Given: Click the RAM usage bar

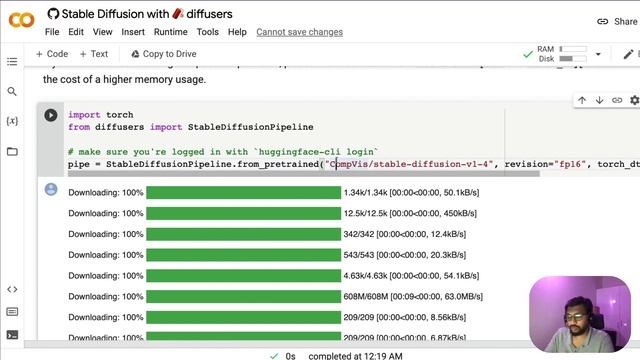Looking at the screenshot, I should click(x=573, y=49).
